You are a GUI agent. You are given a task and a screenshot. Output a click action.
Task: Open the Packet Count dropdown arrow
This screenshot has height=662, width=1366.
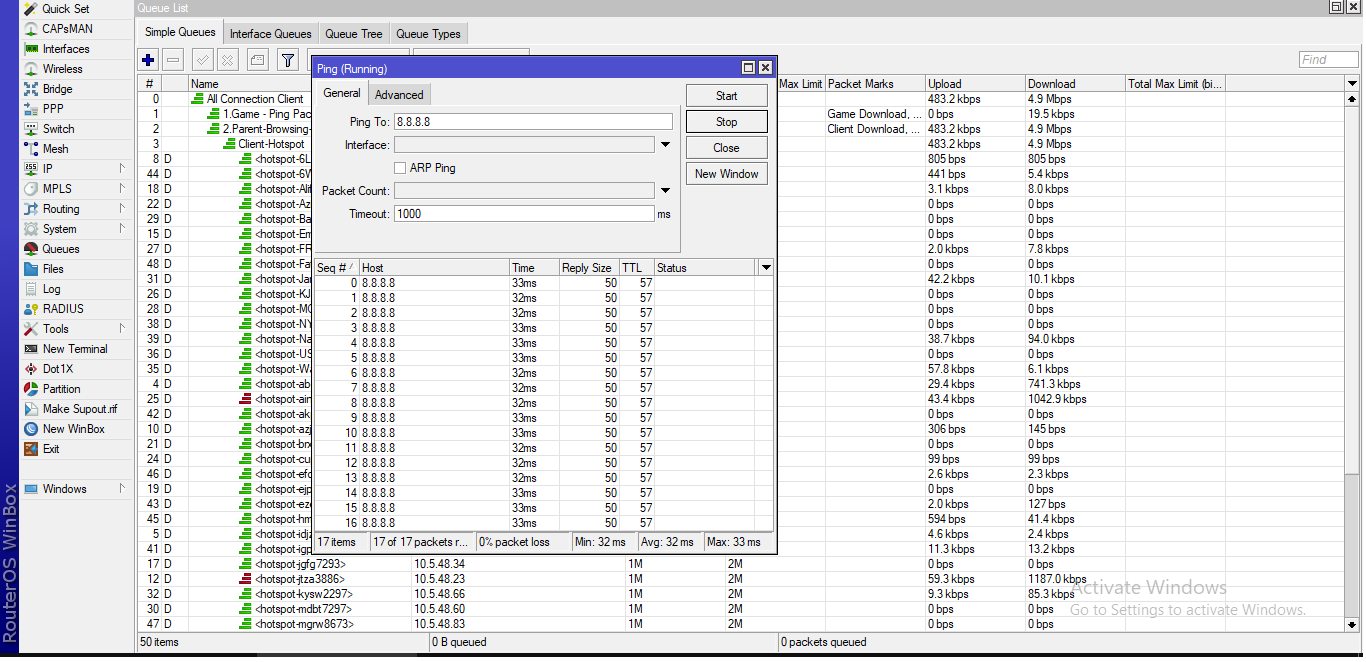[665, 191]
